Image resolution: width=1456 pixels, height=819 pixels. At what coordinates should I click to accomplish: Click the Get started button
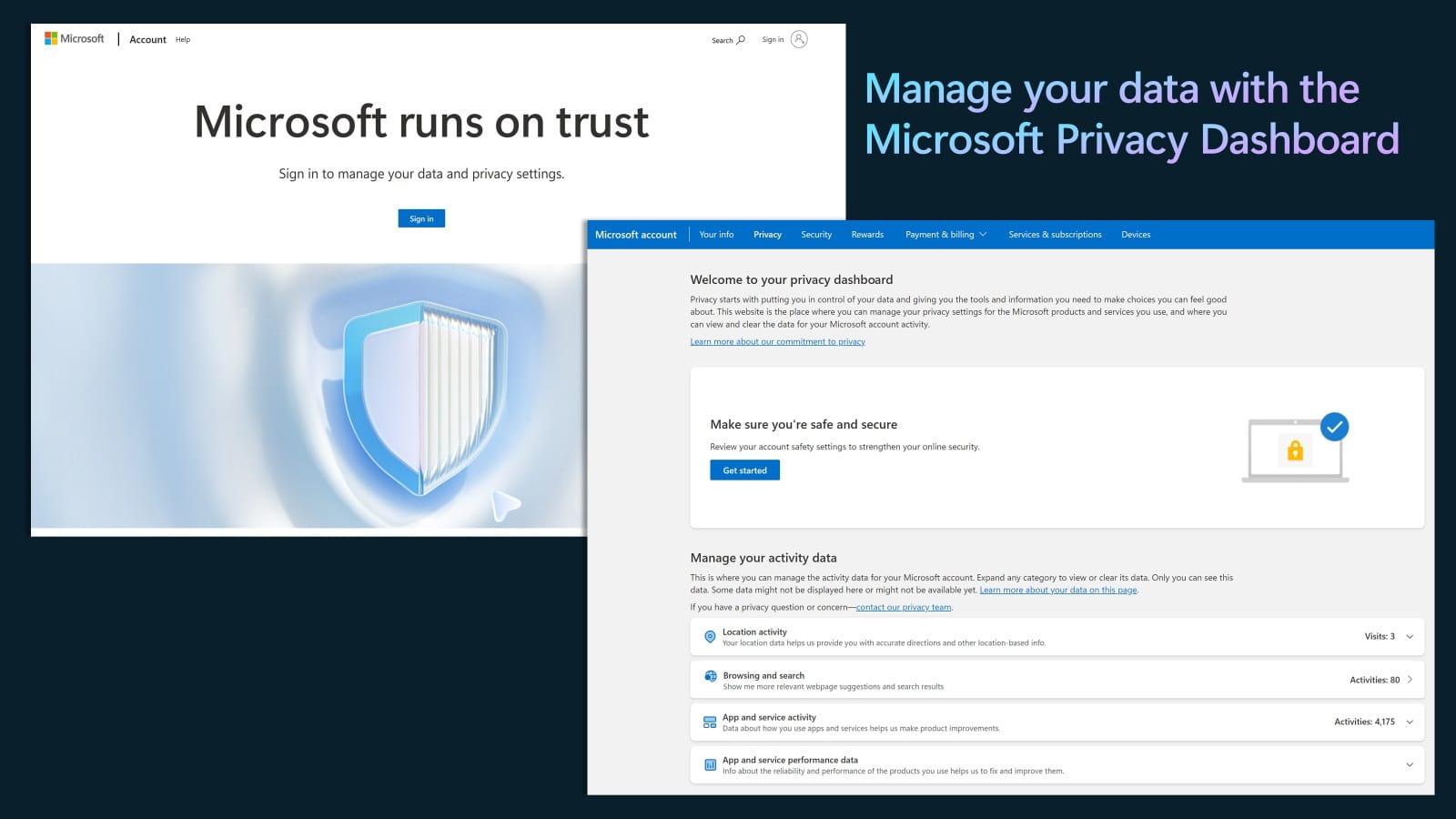pyautogui.click(x=744, y=470)
